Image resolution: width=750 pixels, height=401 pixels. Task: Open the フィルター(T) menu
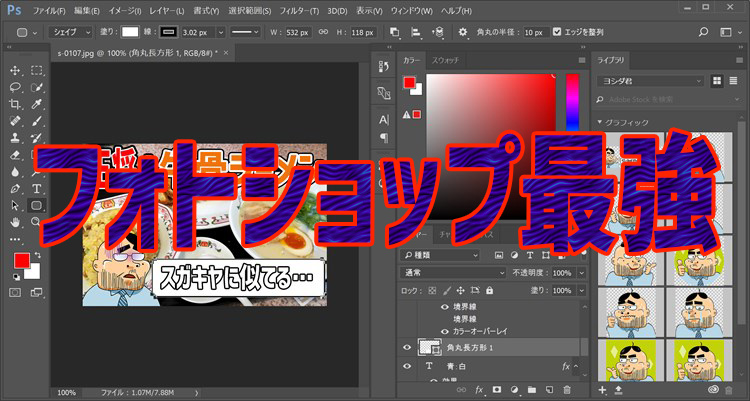[x=299, y=11]
